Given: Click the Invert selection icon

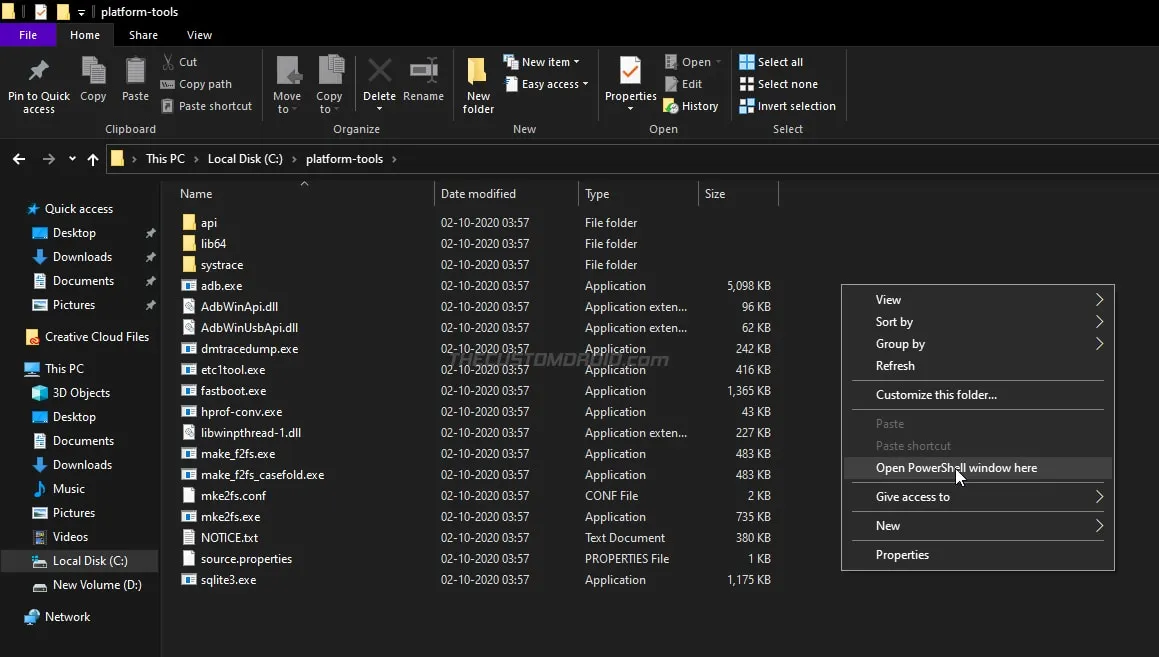Looking at the screenshot, I should (x=787, y=105).
